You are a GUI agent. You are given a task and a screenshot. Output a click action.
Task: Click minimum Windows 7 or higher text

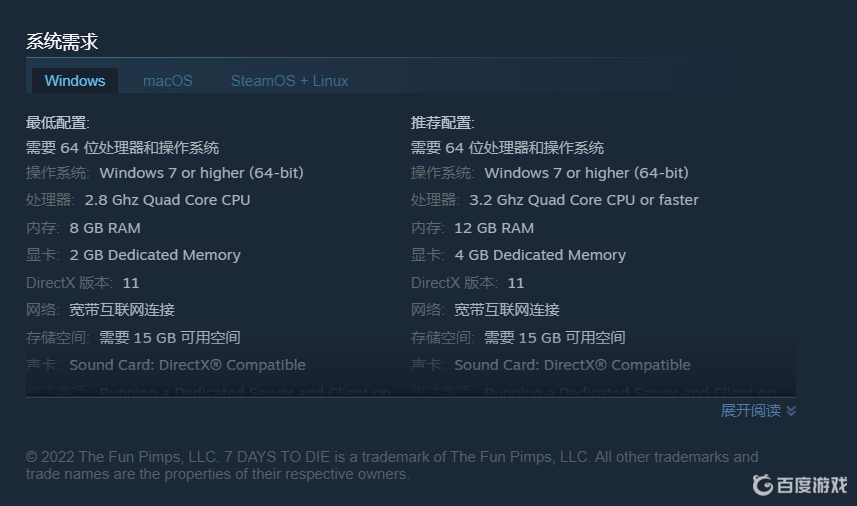point(201,173)
